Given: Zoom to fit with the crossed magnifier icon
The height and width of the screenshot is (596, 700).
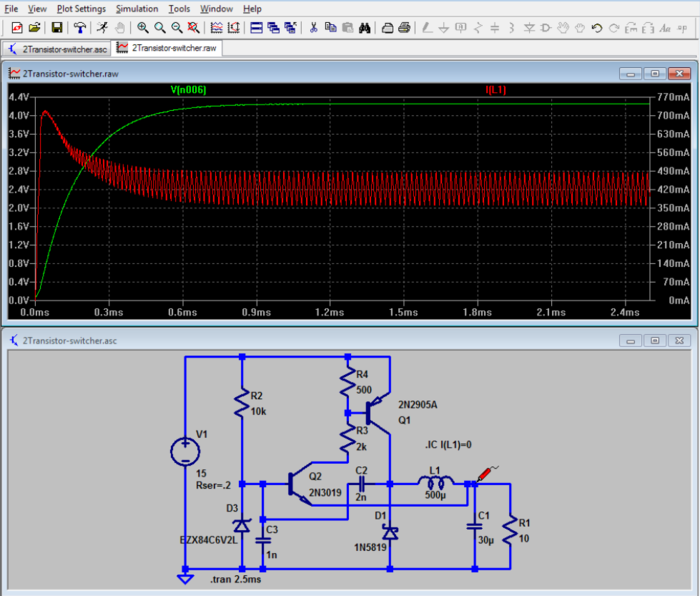Looking at the screenshot, I should point(194,28).
